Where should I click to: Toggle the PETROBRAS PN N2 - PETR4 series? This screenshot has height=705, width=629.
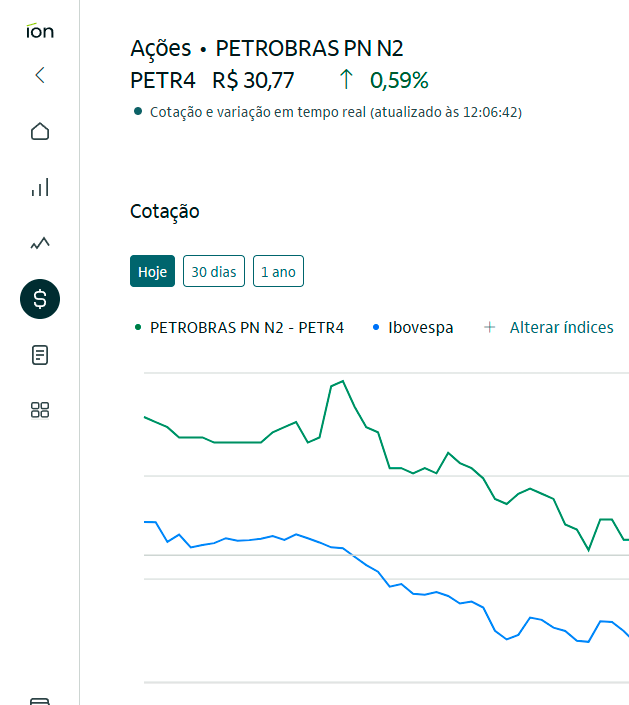[x=246, y=327]
